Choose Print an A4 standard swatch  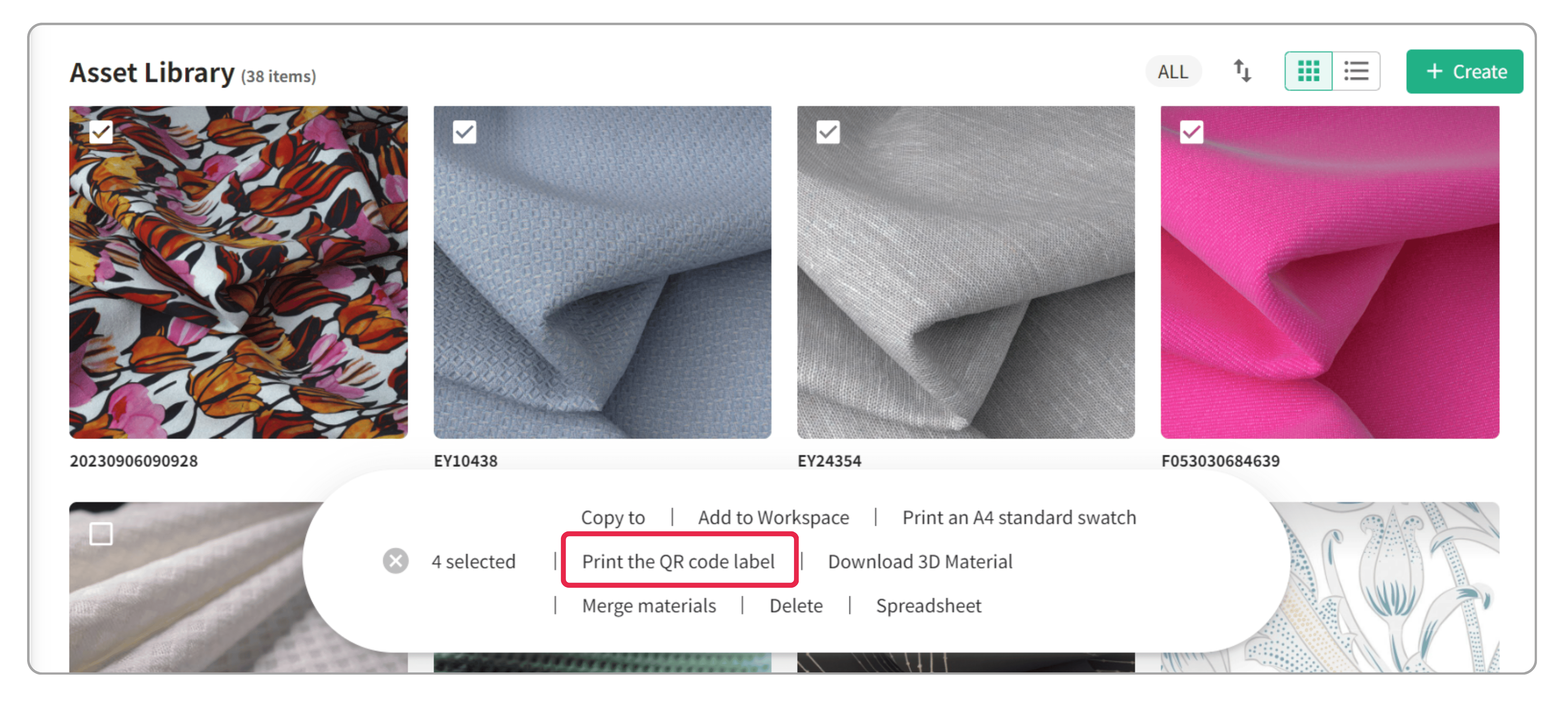tap(1019, 517)
